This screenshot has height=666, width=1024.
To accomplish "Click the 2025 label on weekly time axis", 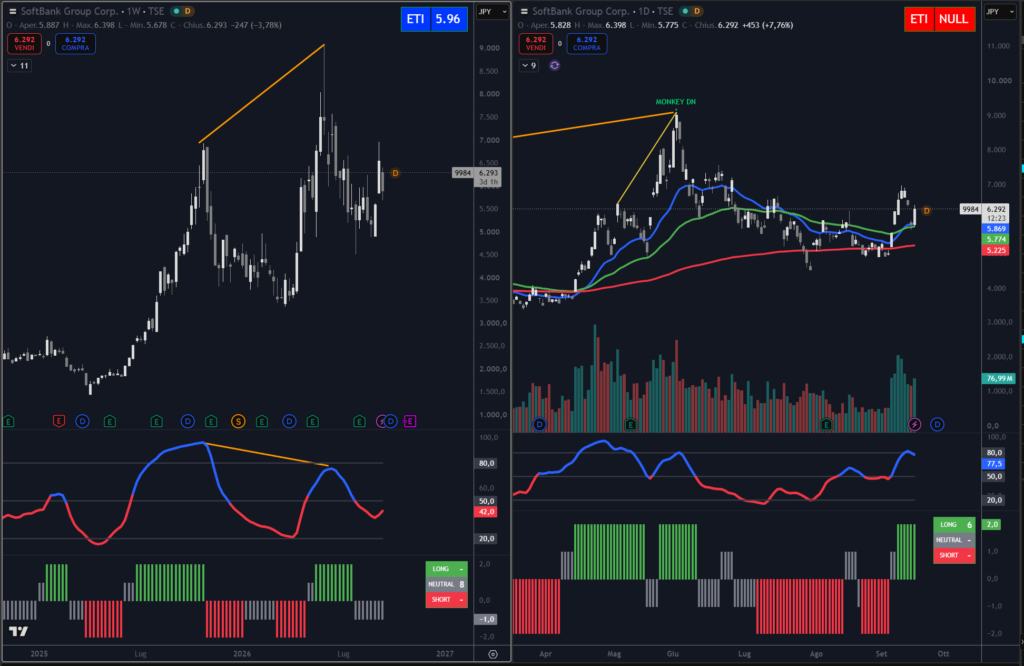I will tap(39, 654).
